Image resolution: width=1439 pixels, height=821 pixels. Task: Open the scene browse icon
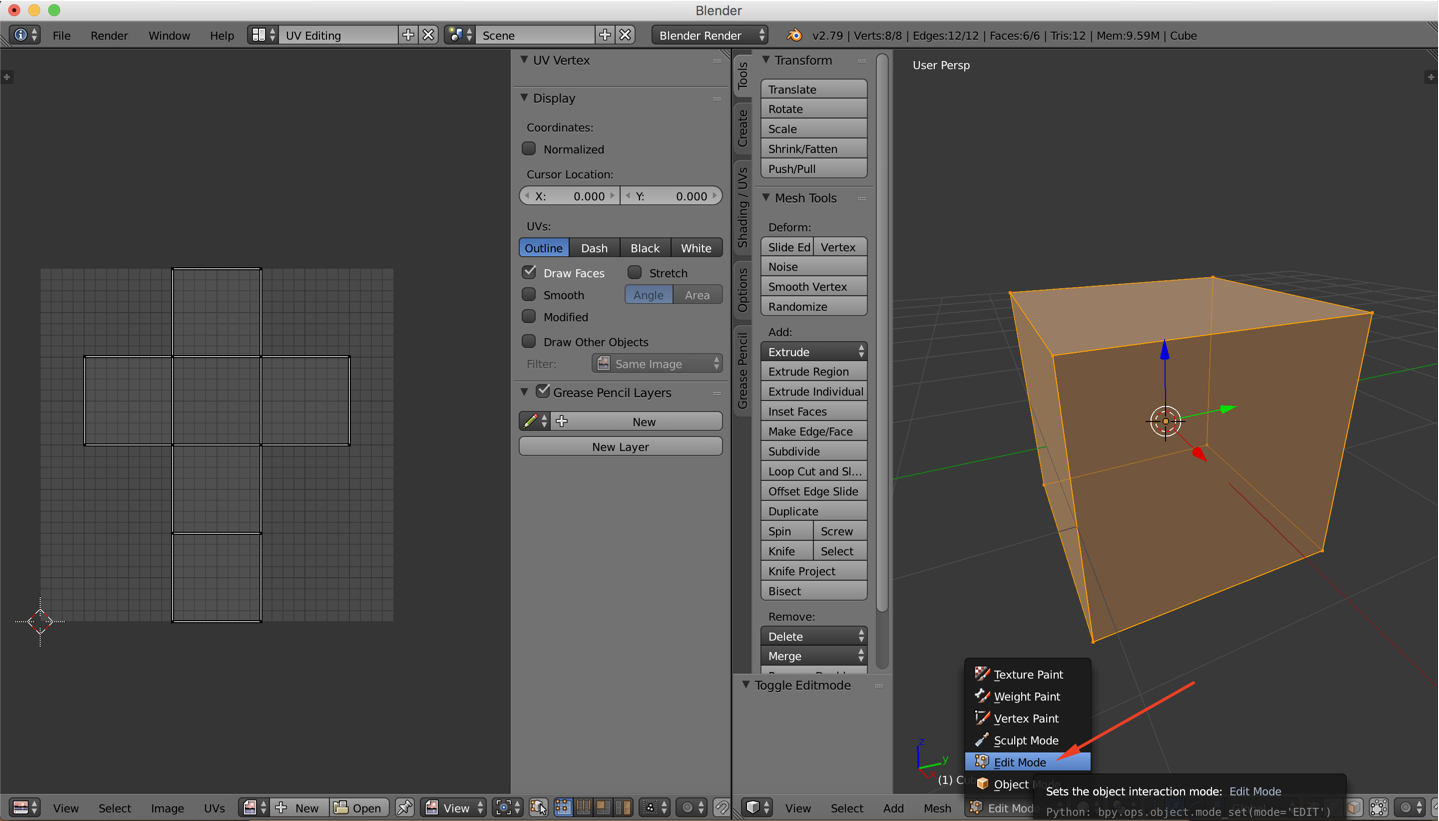(460, 35)
